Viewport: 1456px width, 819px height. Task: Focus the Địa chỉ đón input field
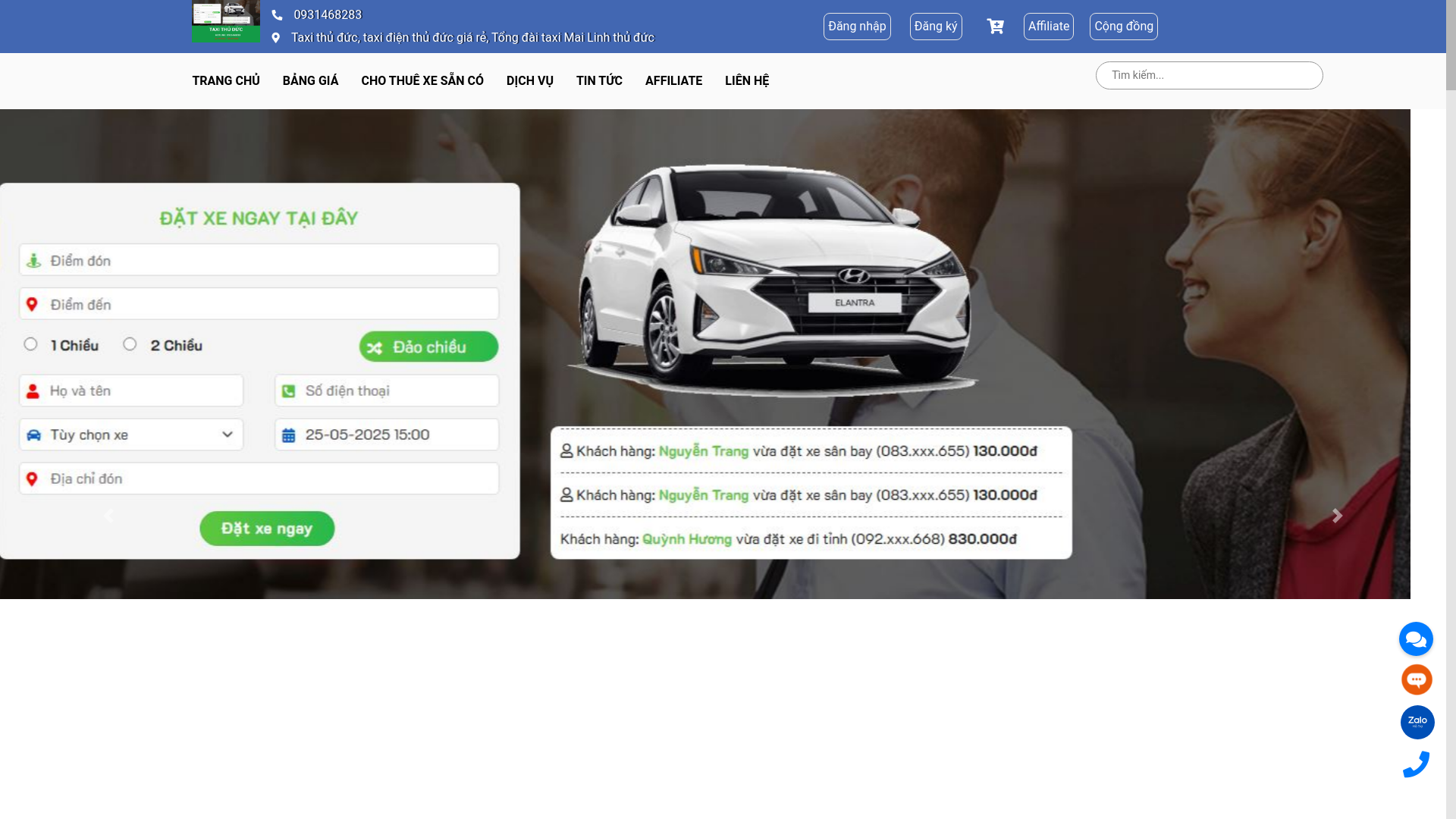(259, 479)
